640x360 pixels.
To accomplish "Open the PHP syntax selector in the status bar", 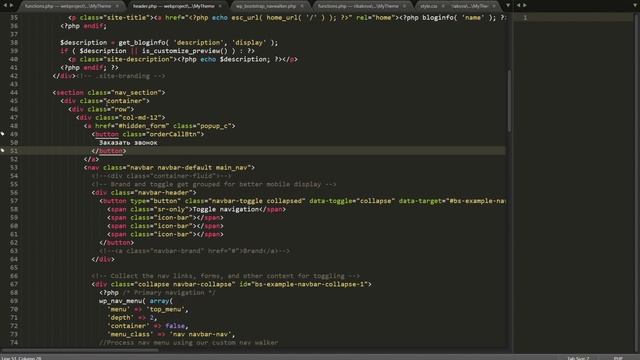I will coord(618,358).
